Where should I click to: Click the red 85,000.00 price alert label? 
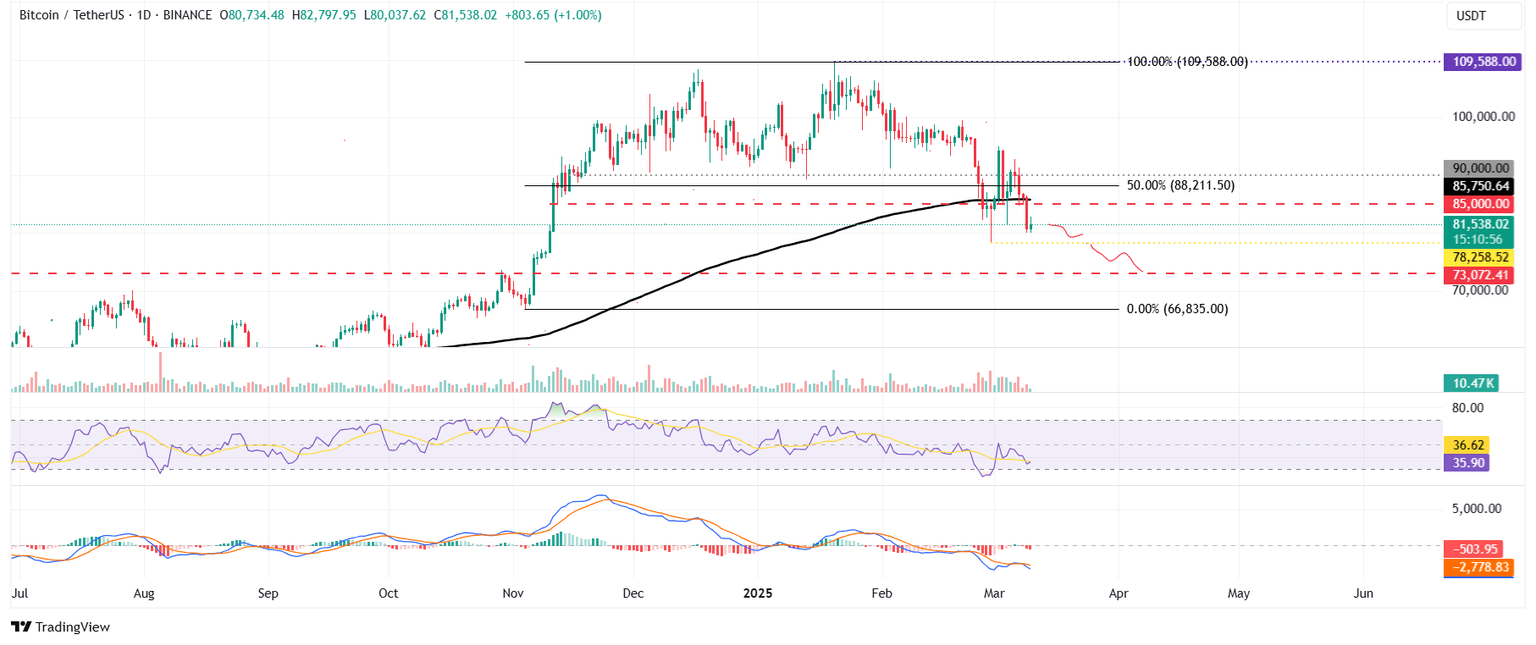[x=1483, y=204]
